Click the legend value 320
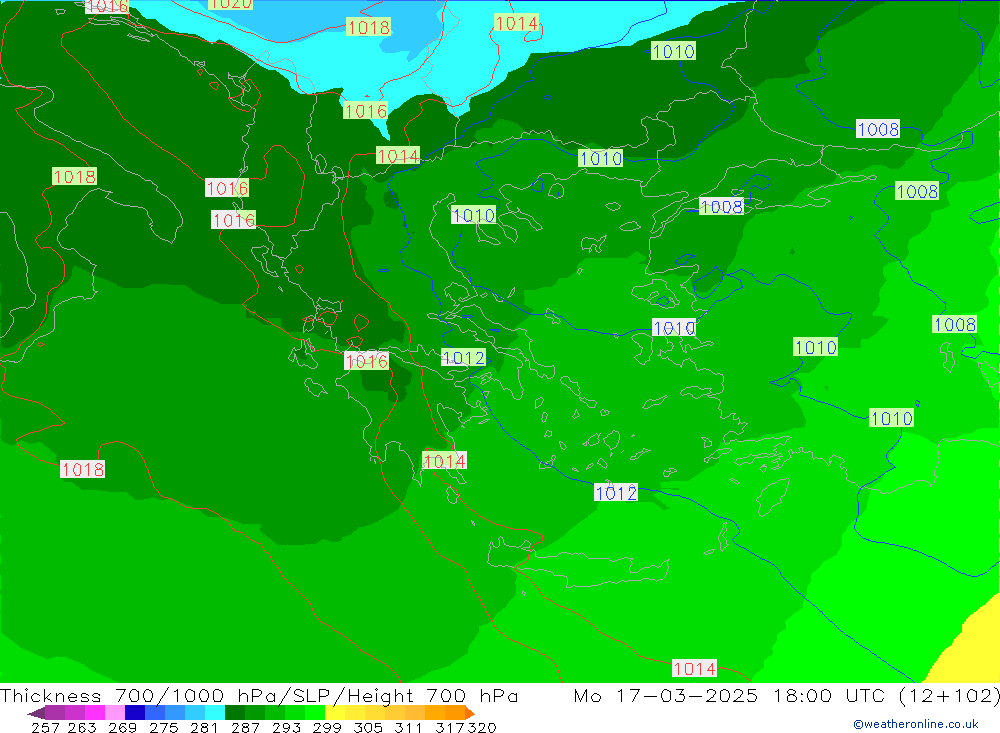This screenshot has width=1000, height=733. click(x=482, y=727)
